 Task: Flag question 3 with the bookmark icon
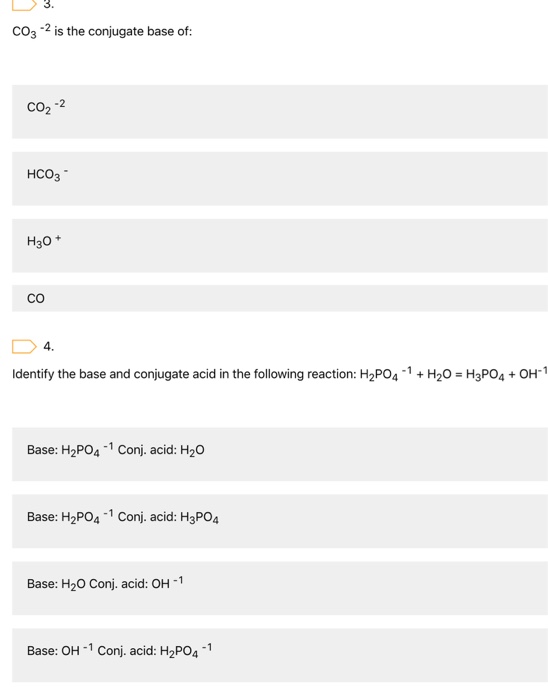pos(24,4)
